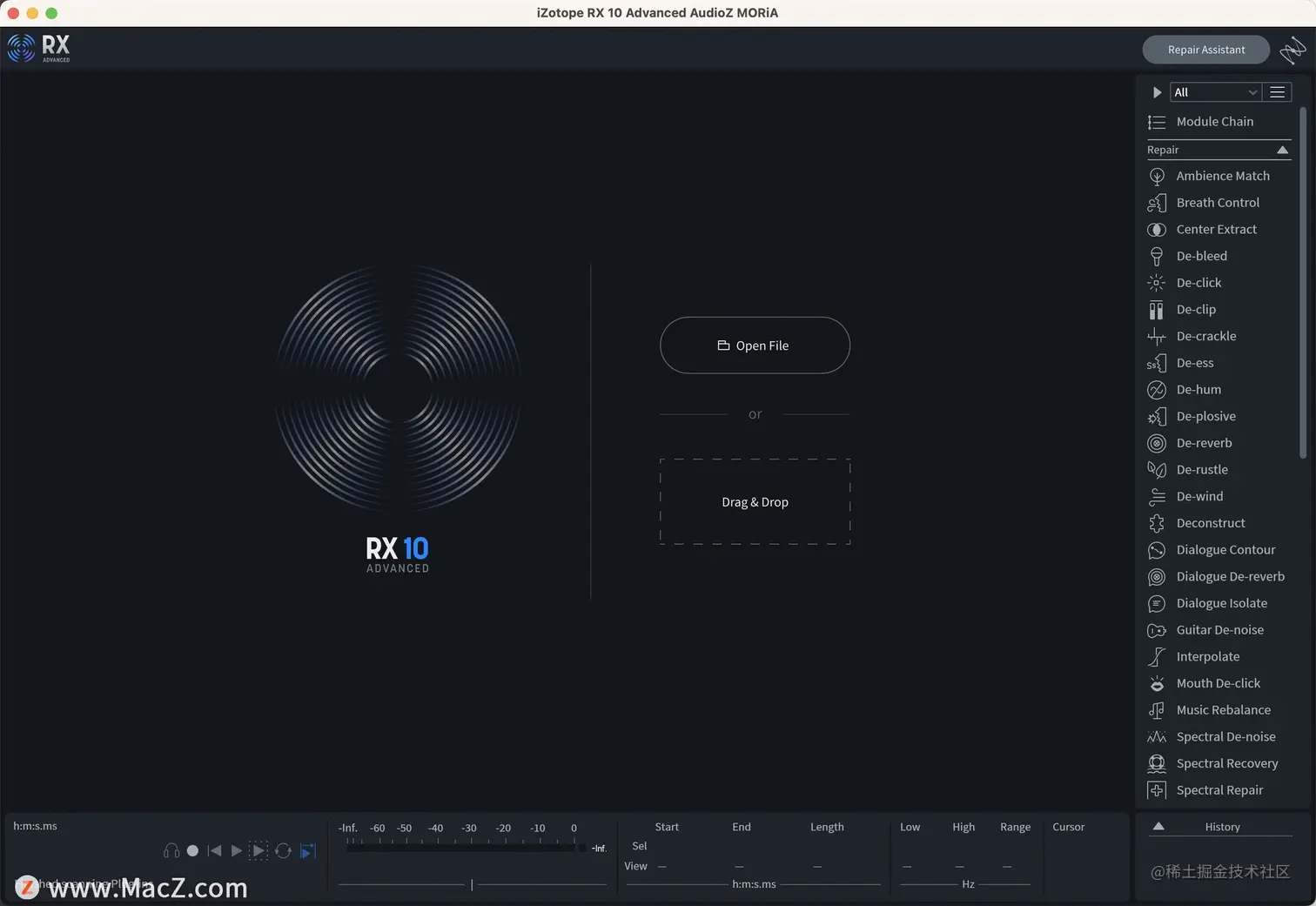The width and height of the screenshot is (1316, 906).
Task: Click the Drag & Drop zone
Action: pos(755,502)
